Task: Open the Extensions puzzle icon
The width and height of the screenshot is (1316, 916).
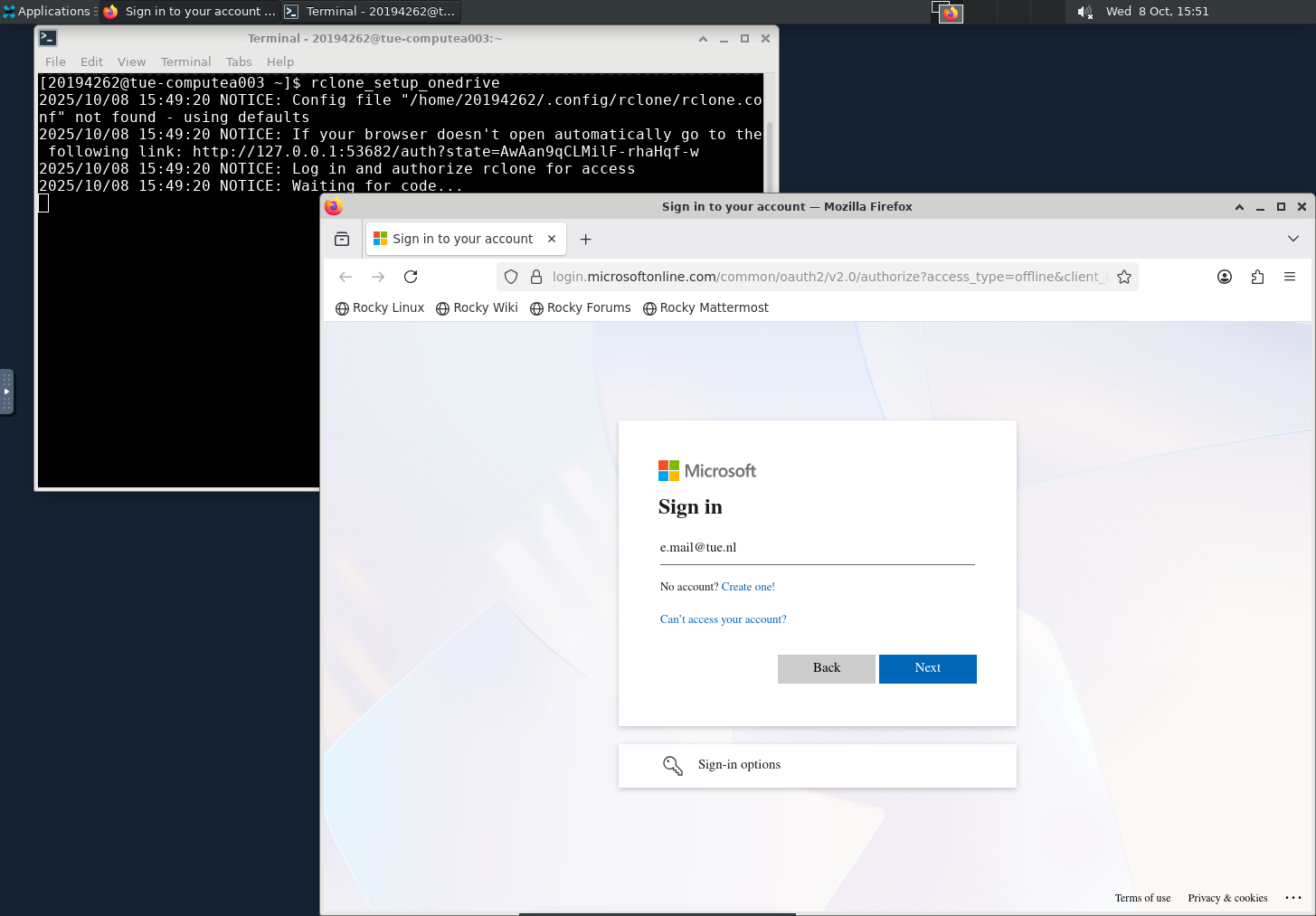Action: (x=1257, y=277)
